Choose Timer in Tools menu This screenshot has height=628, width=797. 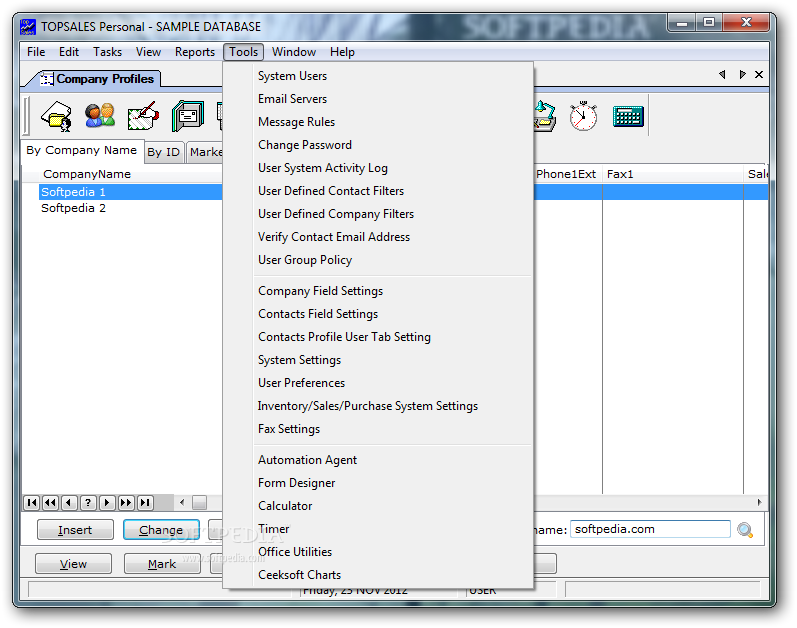click(379, 529)
